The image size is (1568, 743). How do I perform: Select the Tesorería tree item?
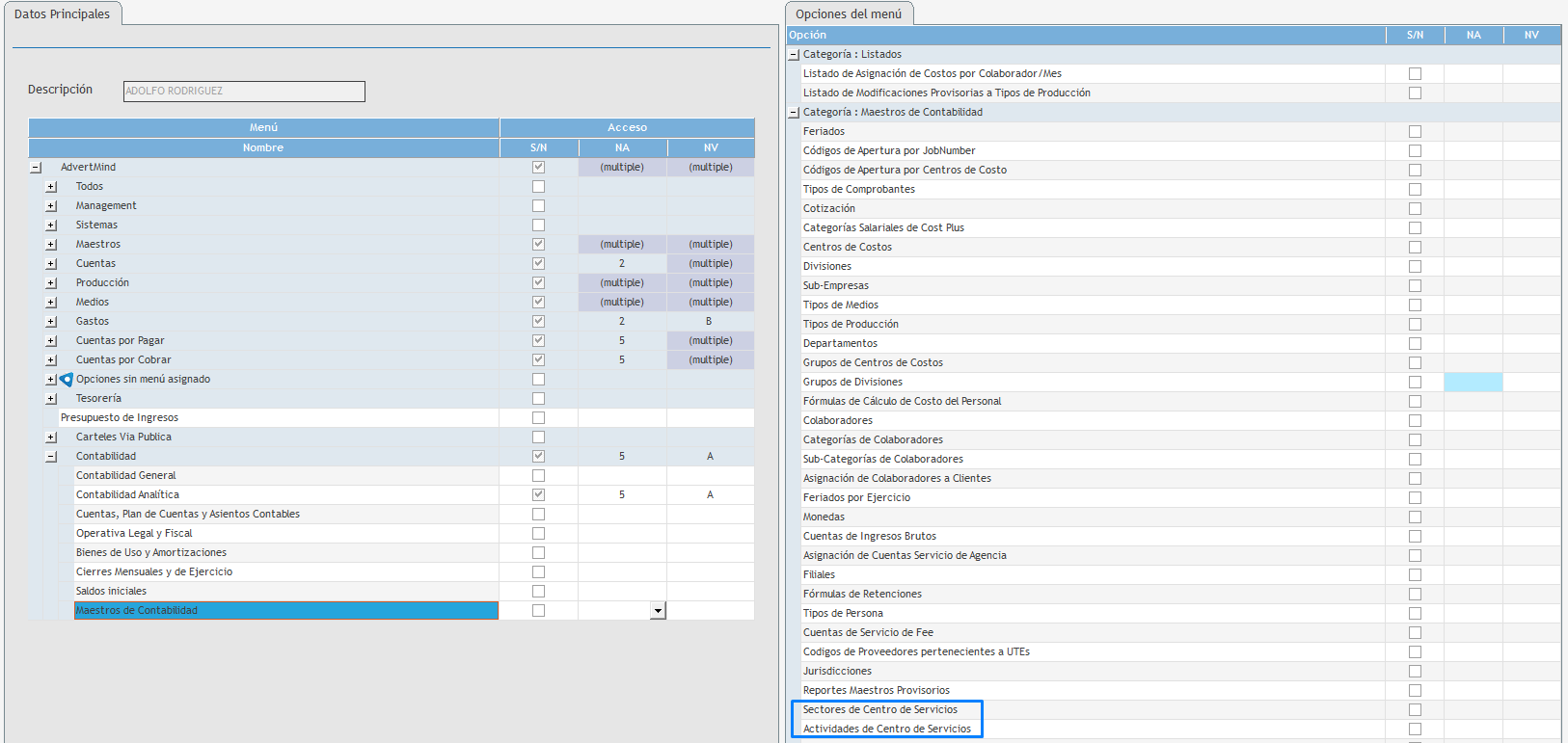coord(98,399)
